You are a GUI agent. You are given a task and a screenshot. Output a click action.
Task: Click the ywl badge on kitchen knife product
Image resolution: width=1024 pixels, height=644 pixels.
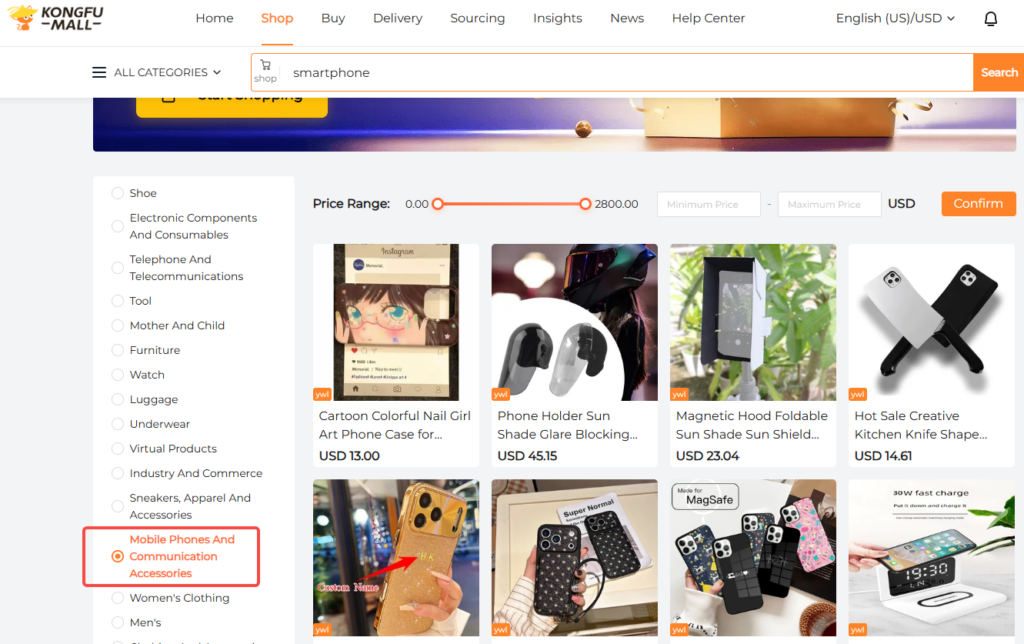point(857,394)
